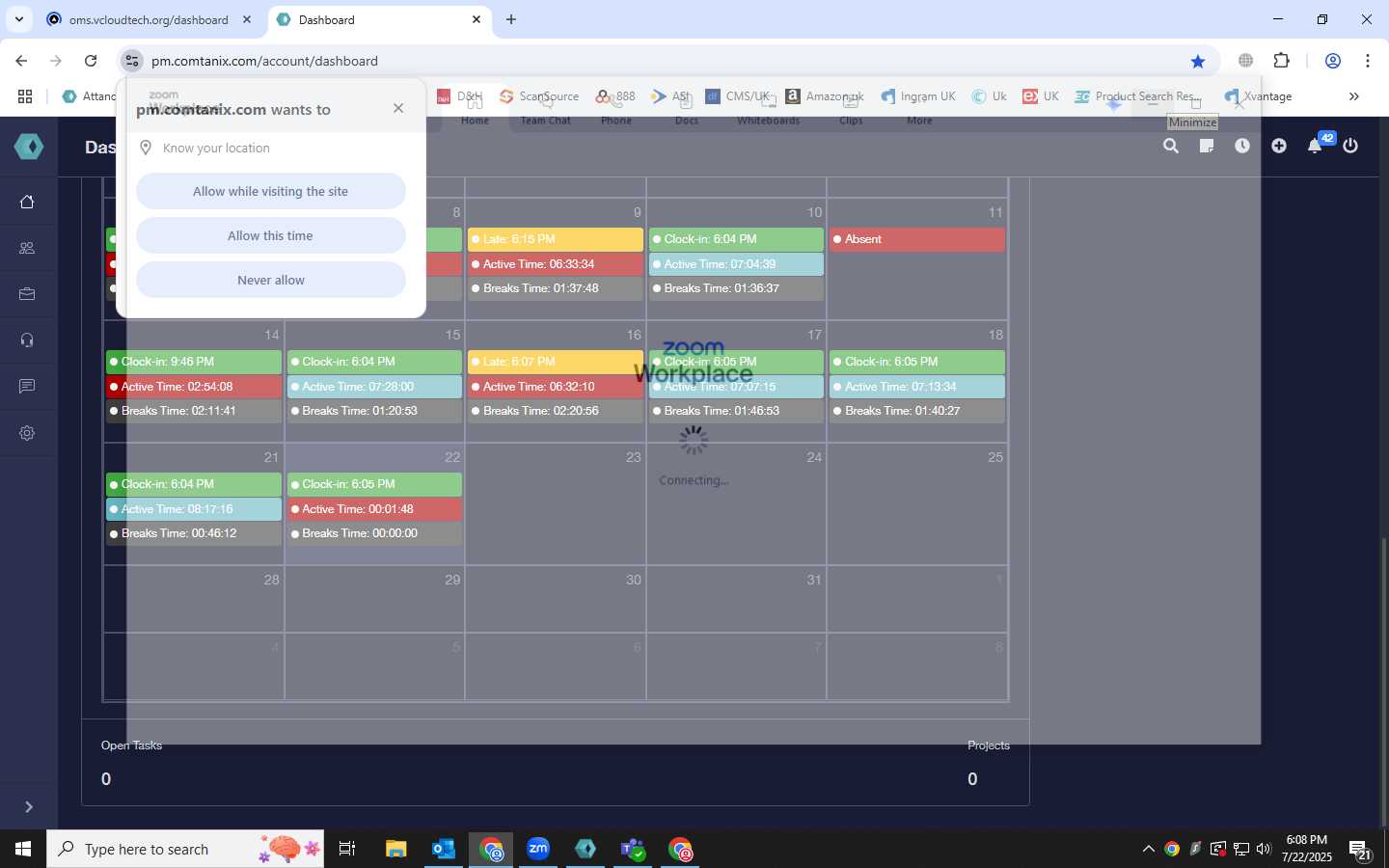Click the dashboard search magnifier icon
This screenshot has width=1389, height=868.
1171,146
